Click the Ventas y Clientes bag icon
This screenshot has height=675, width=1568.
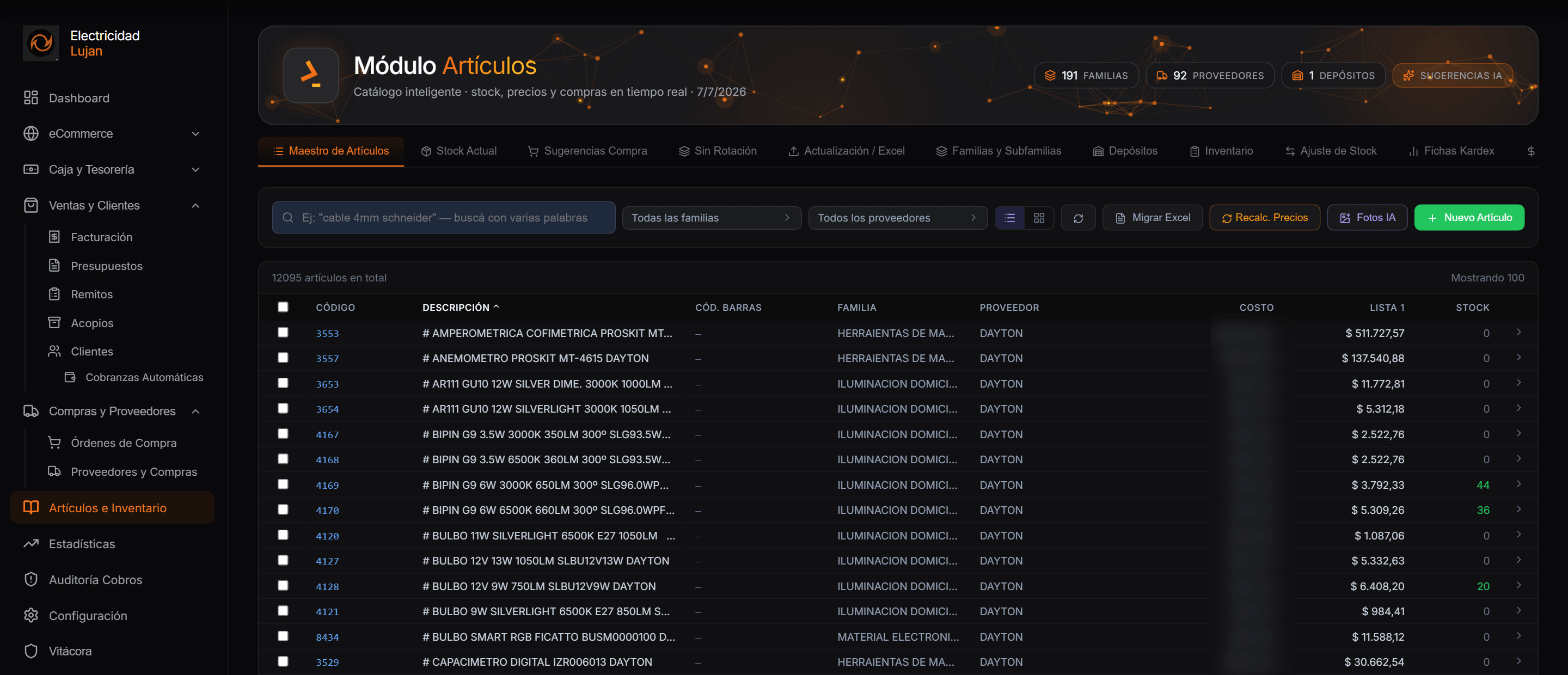click(x=30, y=205)
